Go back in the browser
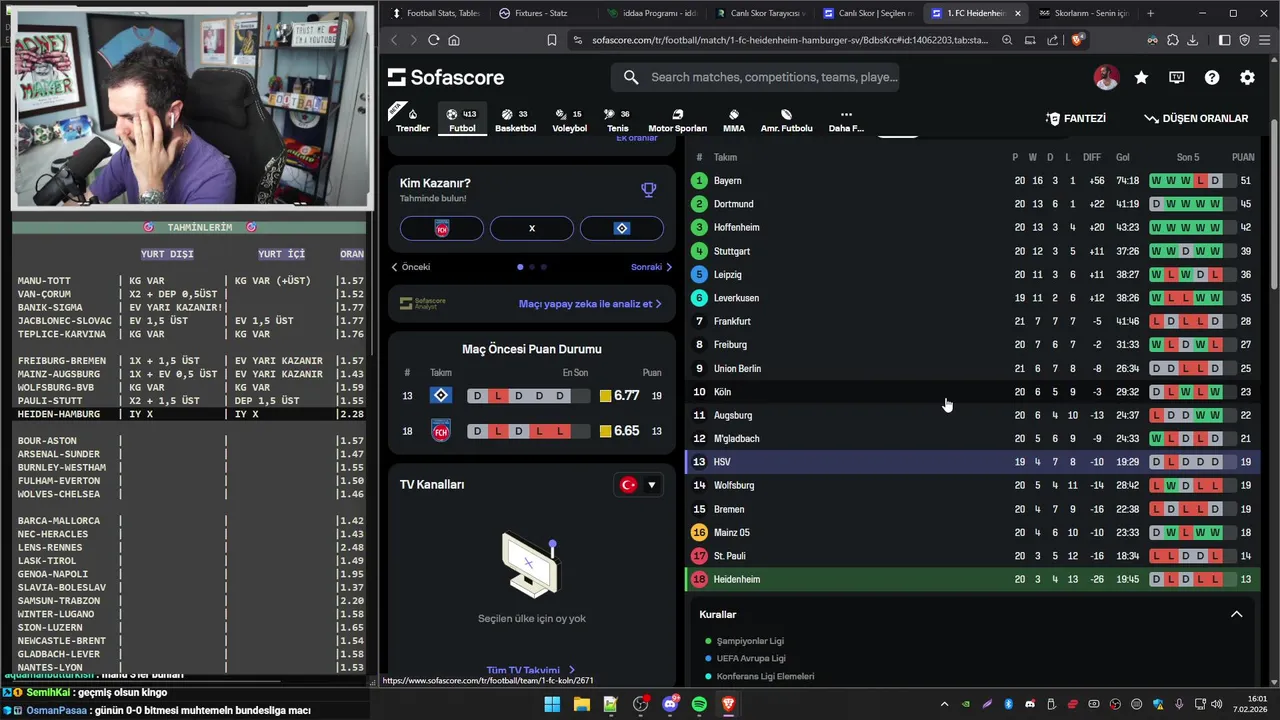 tap(394, 40)
